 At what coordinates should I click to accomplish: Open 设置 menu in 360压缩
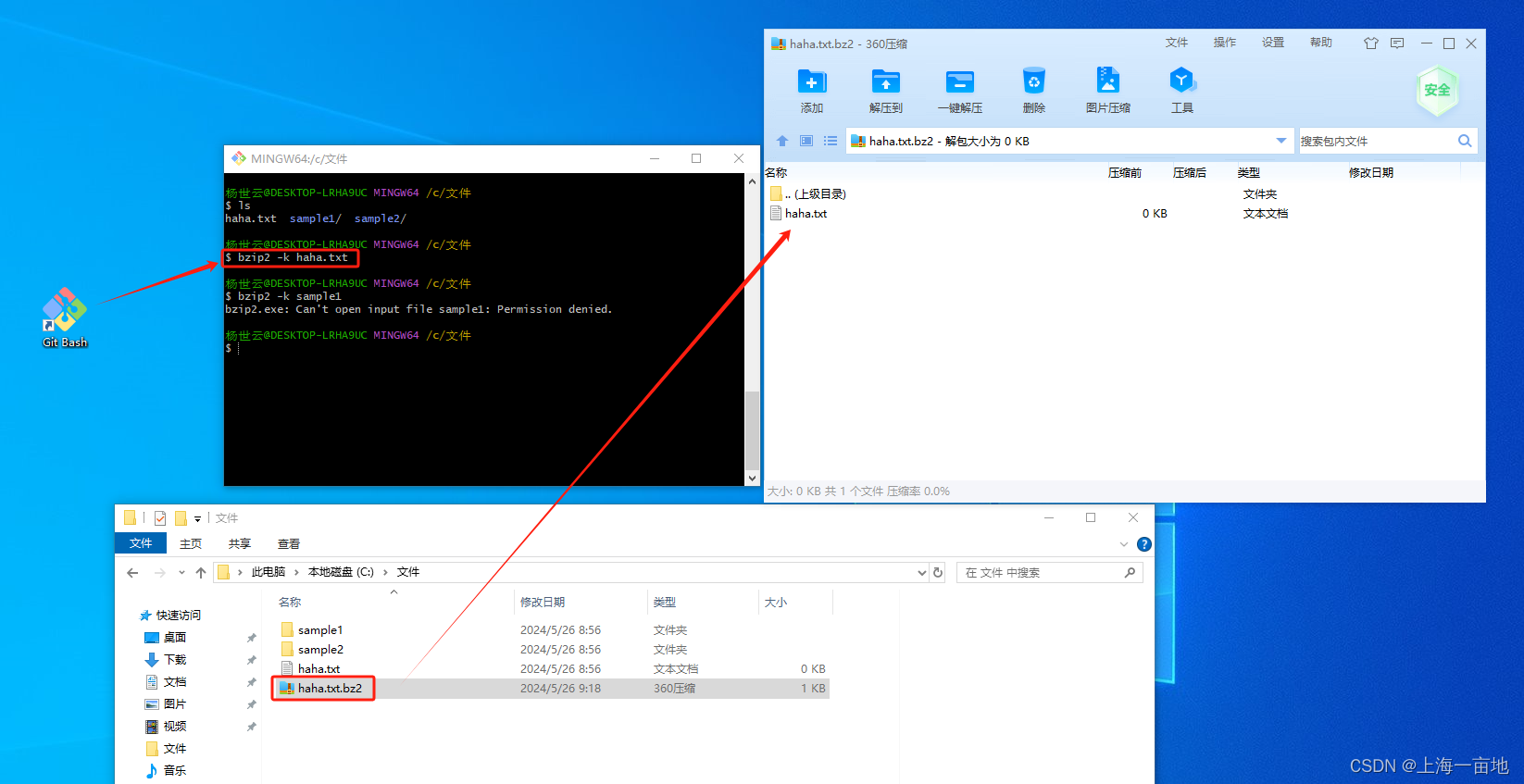coord(1273,43)
